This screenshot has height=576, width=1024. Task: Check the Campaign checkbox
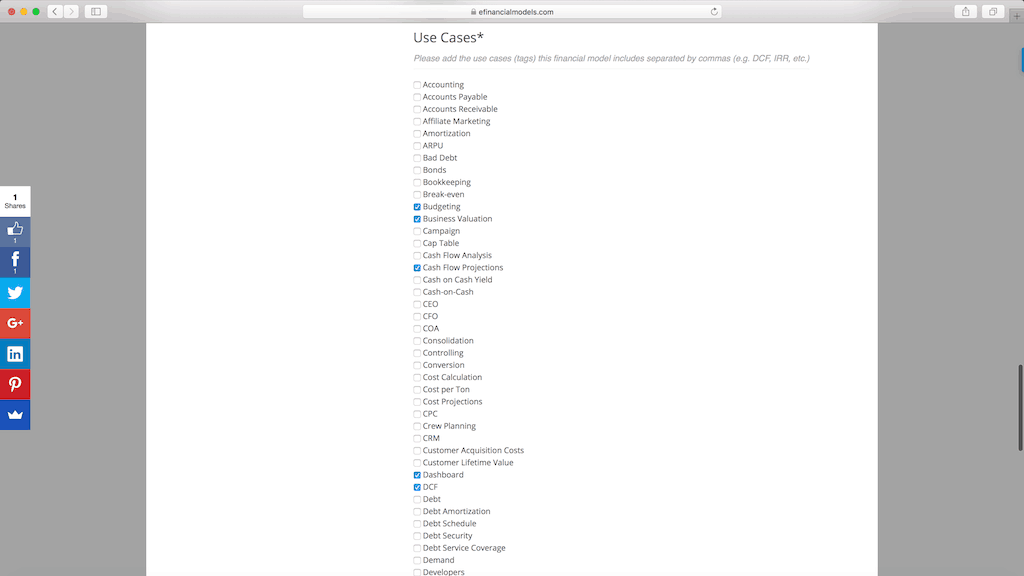(x=417, y=231)
